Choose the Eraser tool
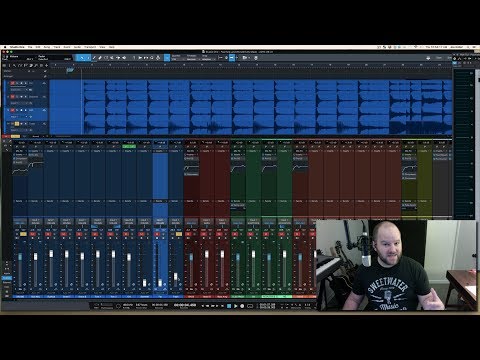 pyautogui.click(x=100, y=58)
